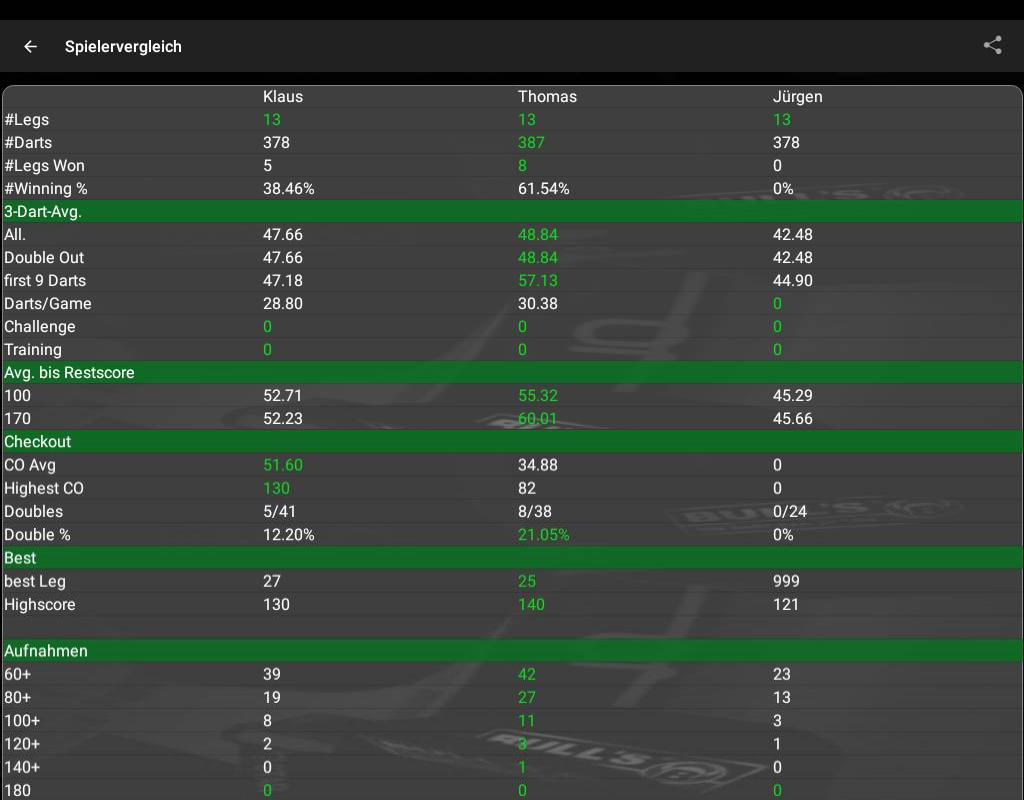The width and height of the screenshot is (1024, 800).
Task: Tap Jürgen's best Leg value 999
Action: [787, 581]
